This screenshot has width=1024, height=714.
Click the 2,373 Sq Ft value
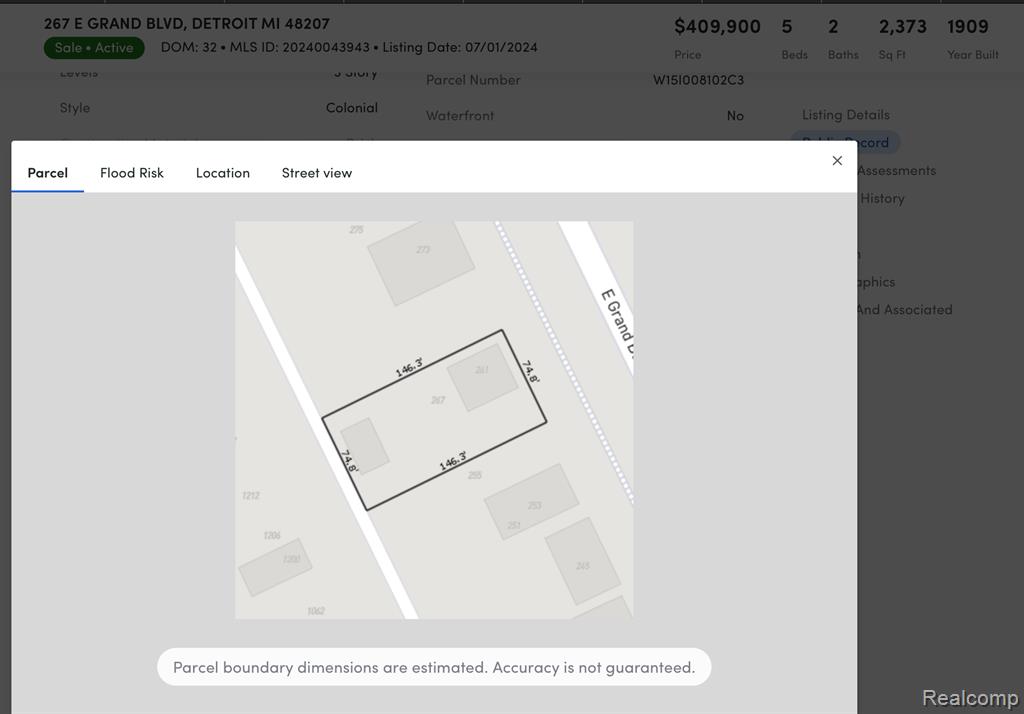[x=903, y=27]
